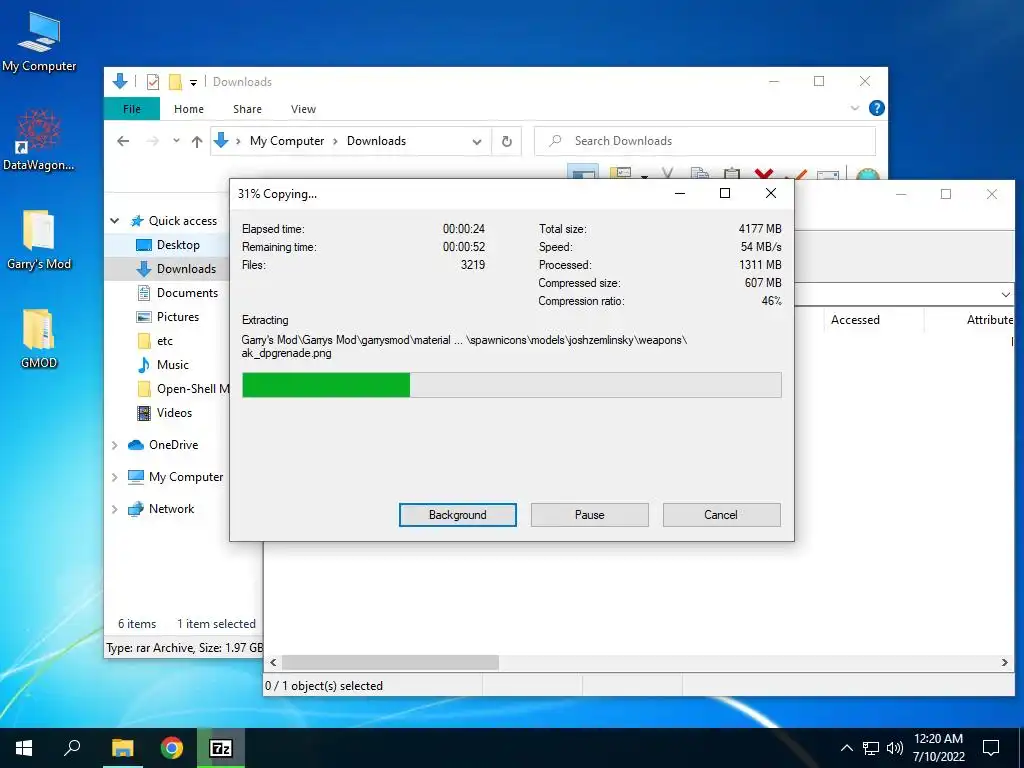Click the right scroll arrow in 7-Zip window

pyautogui.click(x=1004, y=662)
